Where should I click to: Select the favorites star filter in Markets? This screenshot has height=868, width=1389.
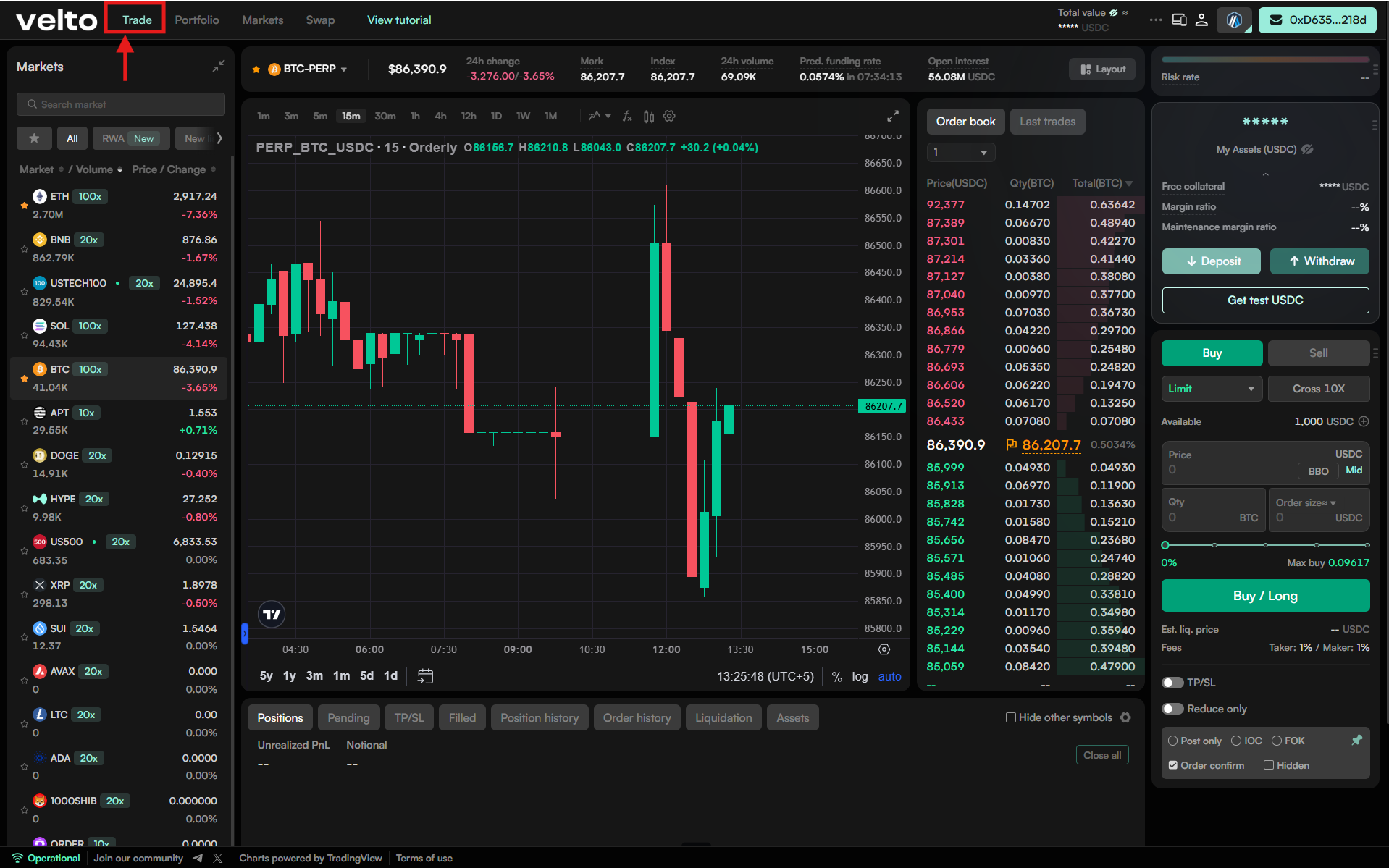pyautogui.click(x=34, y=138)
